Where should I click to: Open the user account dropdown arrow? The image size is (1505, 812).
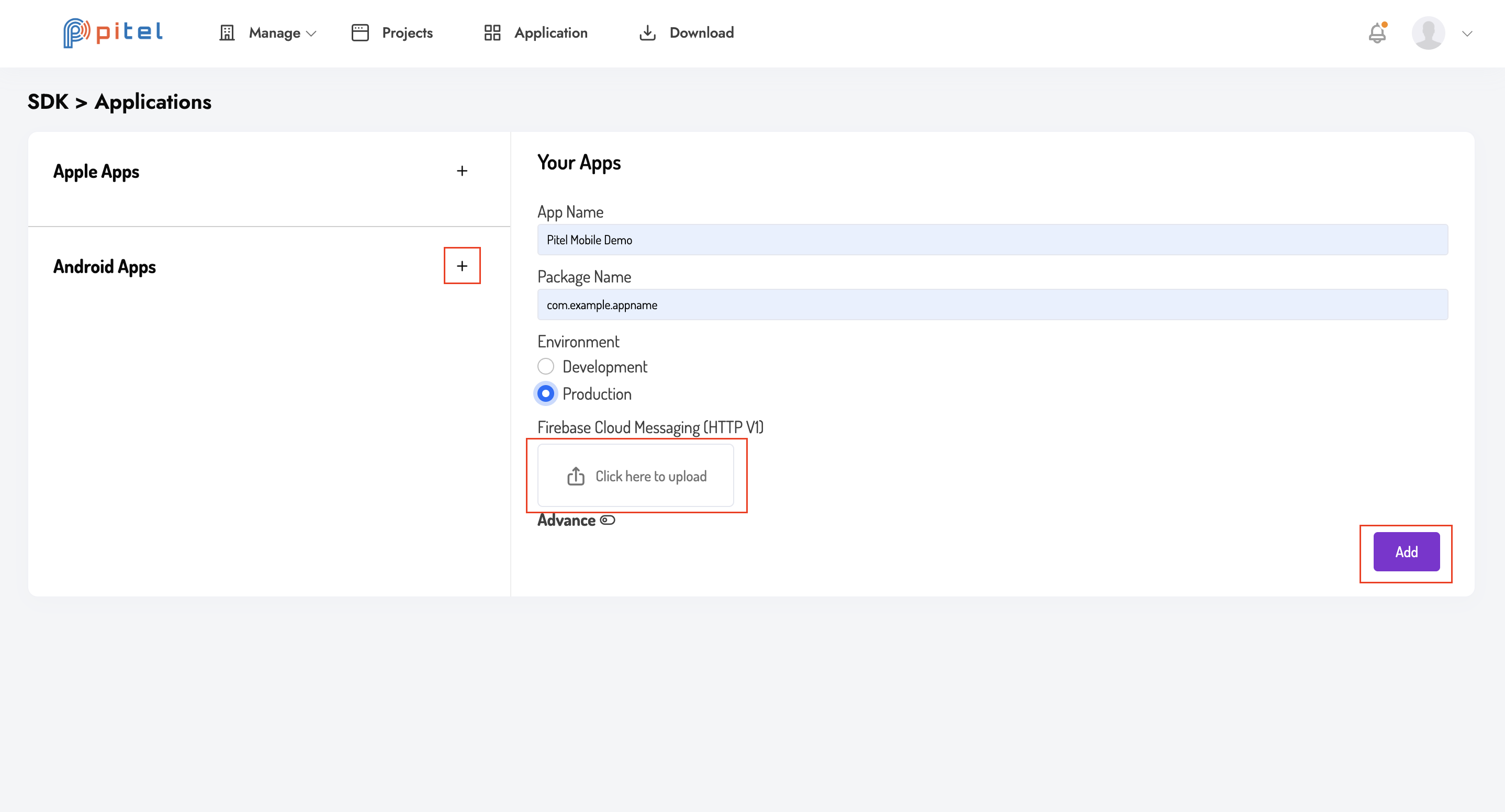1467,34
